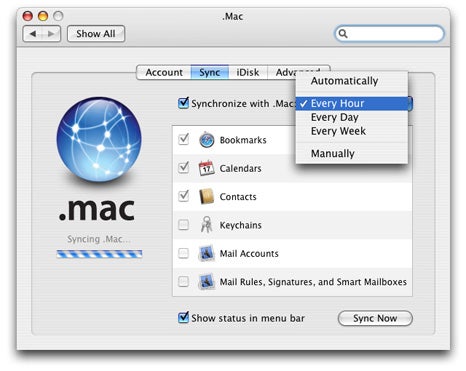Click the Contacts row label
The width and height of the screenshot is (466, 371).
click(238, 197)
